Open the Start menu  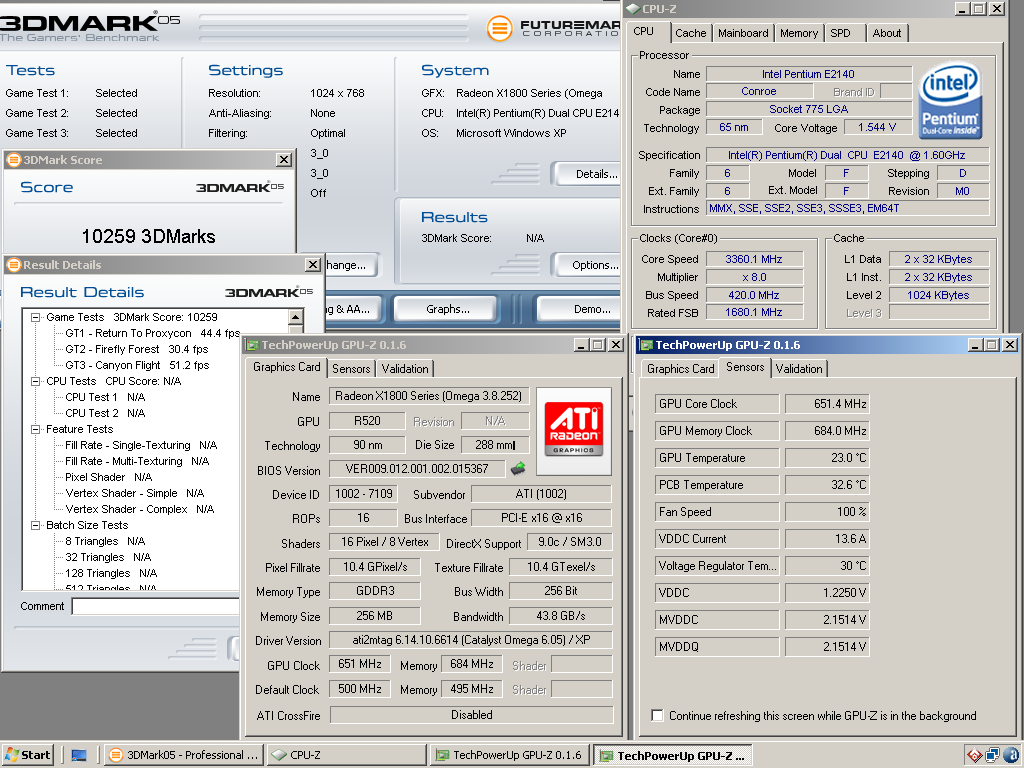[x=27, y=755]
